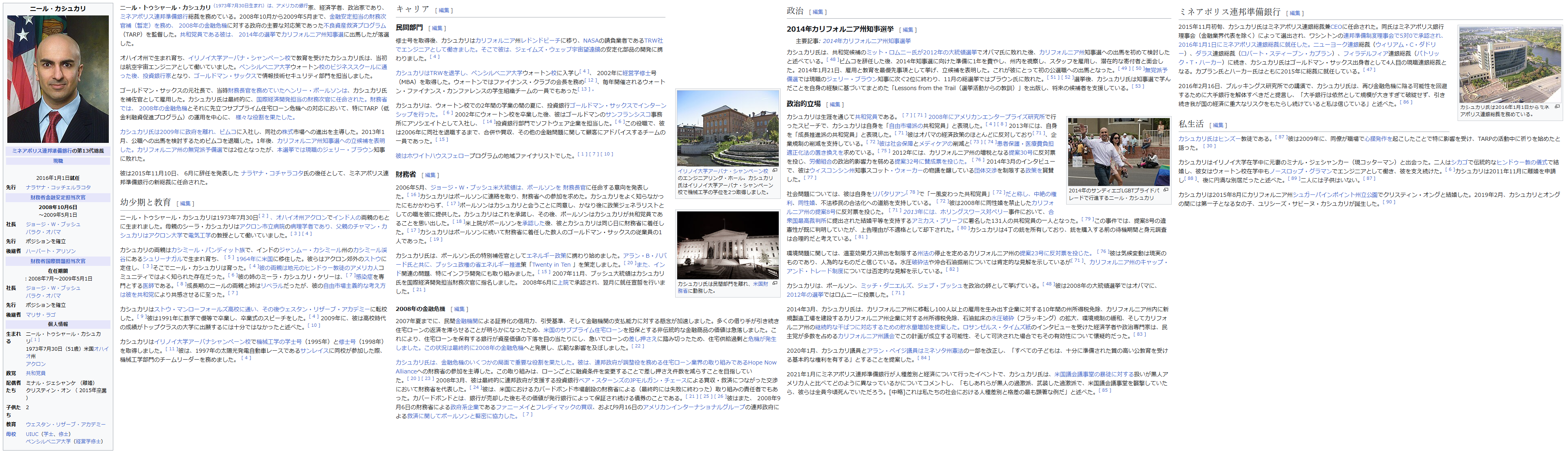Open ナラヤナ・コッチェルラコタ predecessor link in infobox

coord(58,188)
